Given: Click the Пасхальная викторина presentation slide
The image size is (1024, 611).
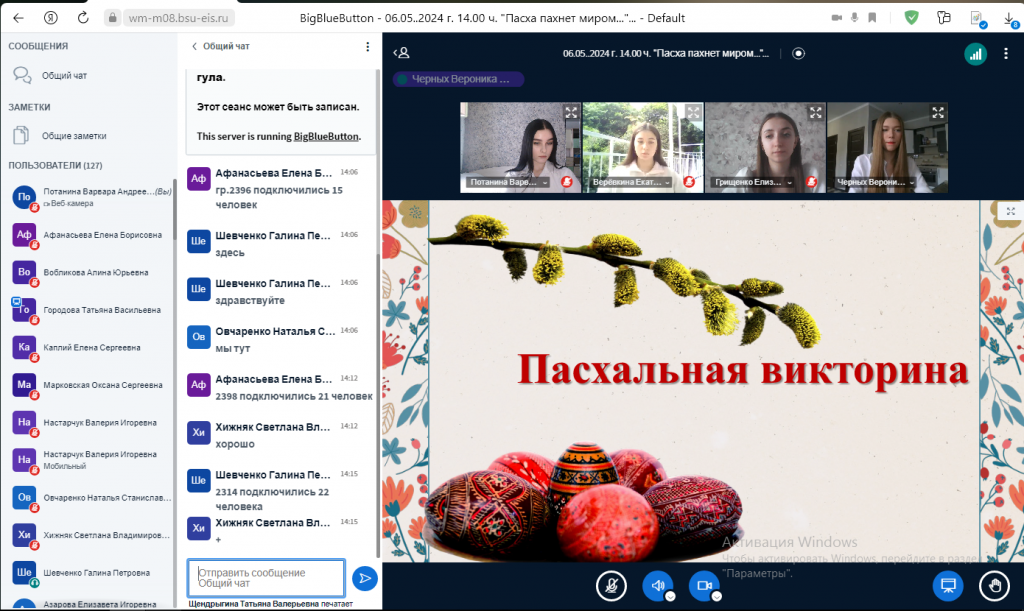Looking at the screenshot, I should tap(703, 381).
